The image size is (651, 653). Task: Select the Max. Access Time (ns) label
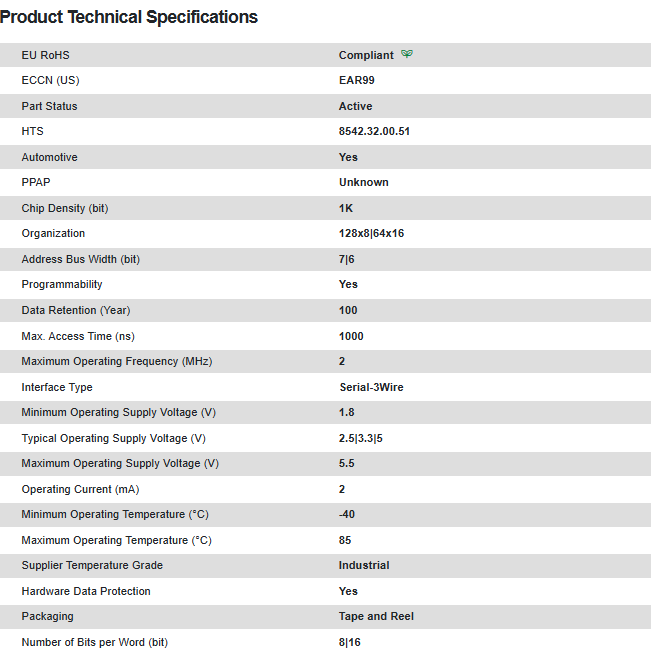click(x=79, y=336)
